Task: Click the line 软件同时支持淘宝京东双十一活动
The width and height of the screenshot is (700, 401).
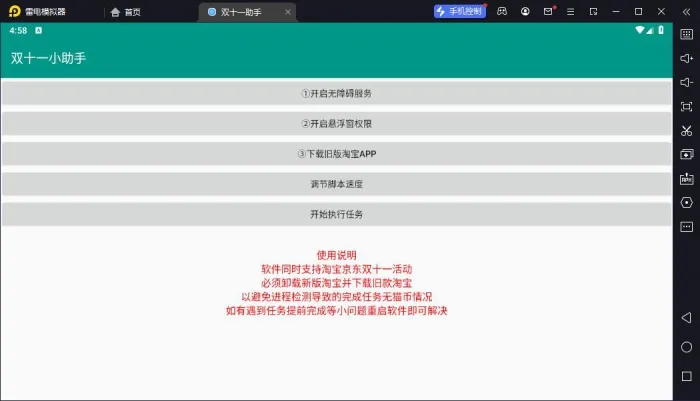Action: pyautogui.click(x=336, y=269)
